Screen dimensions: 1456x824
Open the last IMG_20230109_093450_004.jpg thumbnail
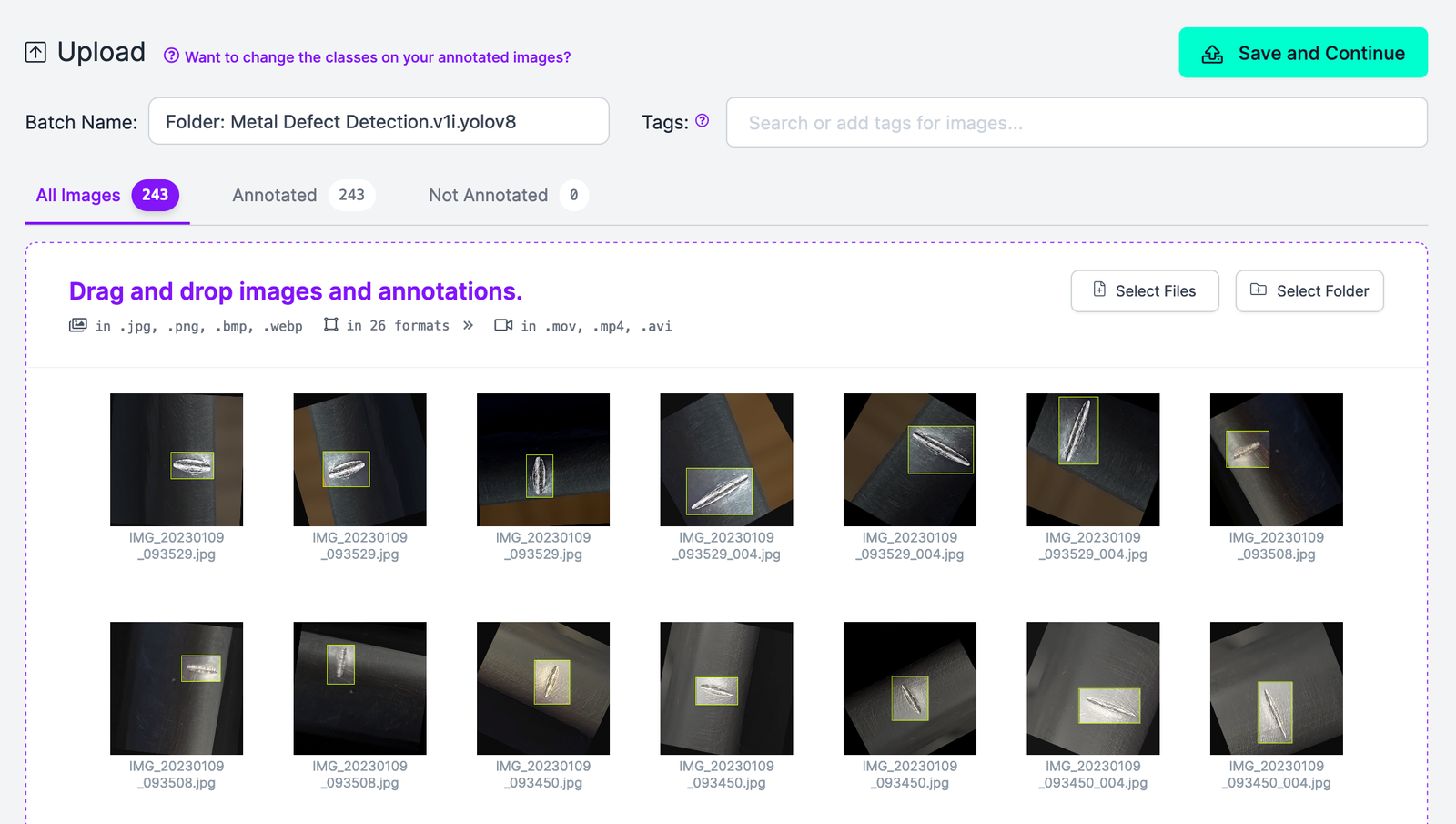coord(1275,687)
